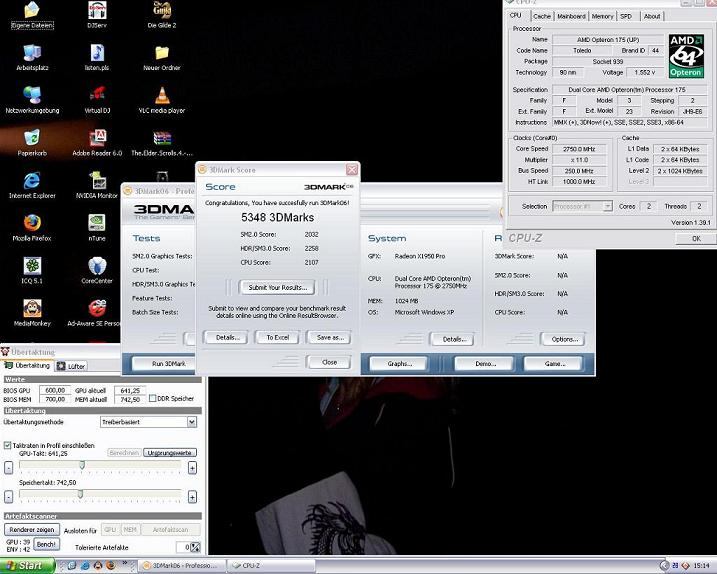Viewport: 717px width, 574px height.
Task: Select the DJServ desktop icon
Action: (97, 15)
